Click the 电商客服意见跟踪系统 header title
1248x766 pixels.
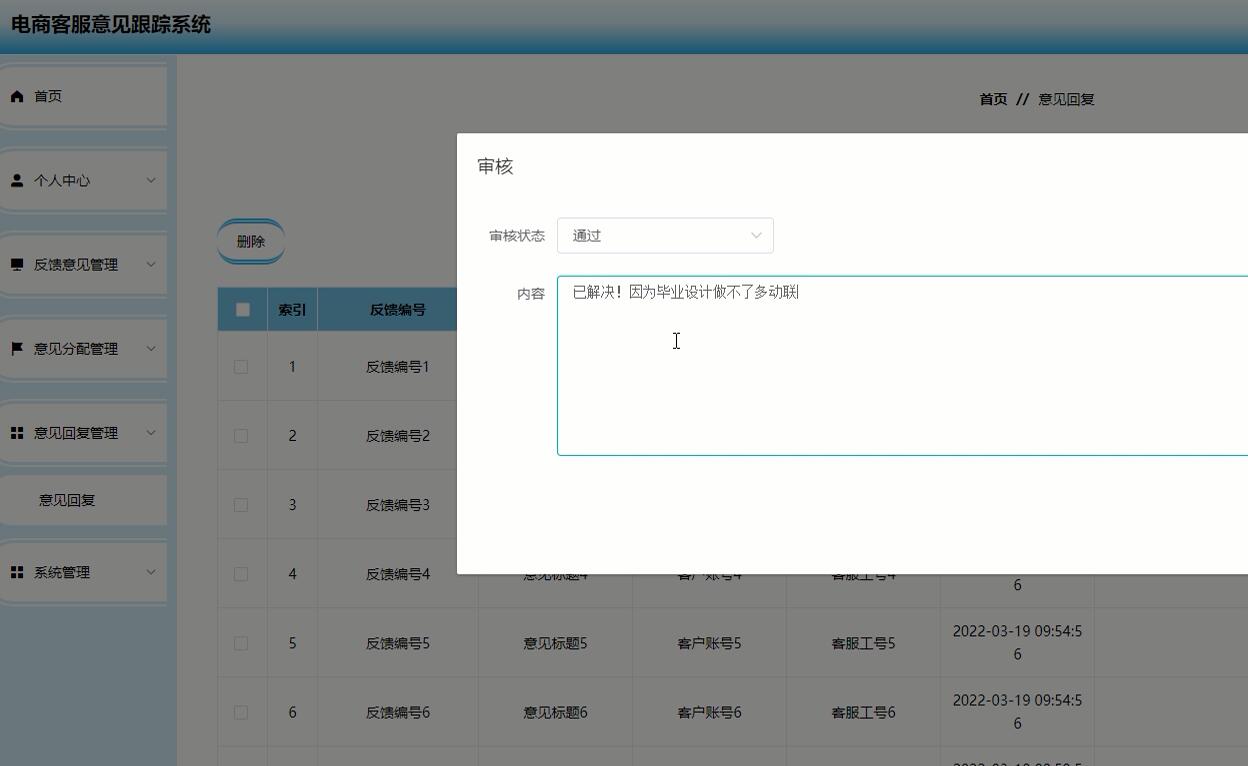click(111, 25)
